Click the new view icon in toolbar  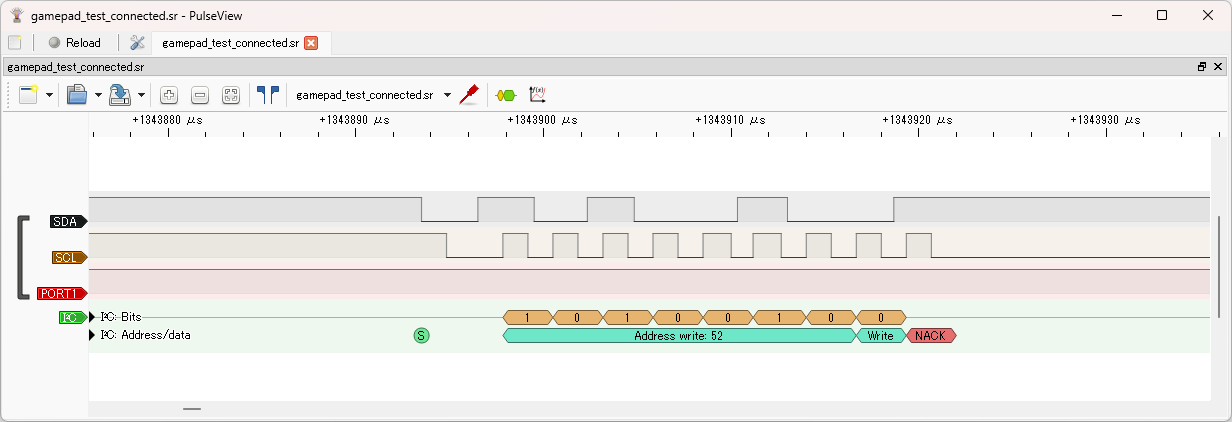28,95
